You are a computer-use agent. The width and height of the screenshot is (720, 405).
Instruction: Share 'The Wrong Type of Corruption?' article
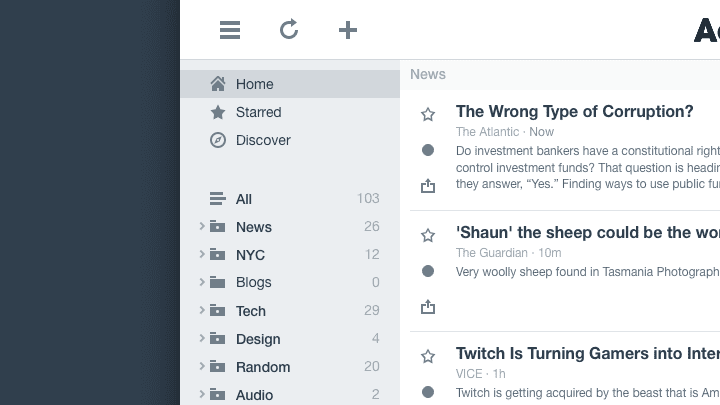tap(428, 186)
